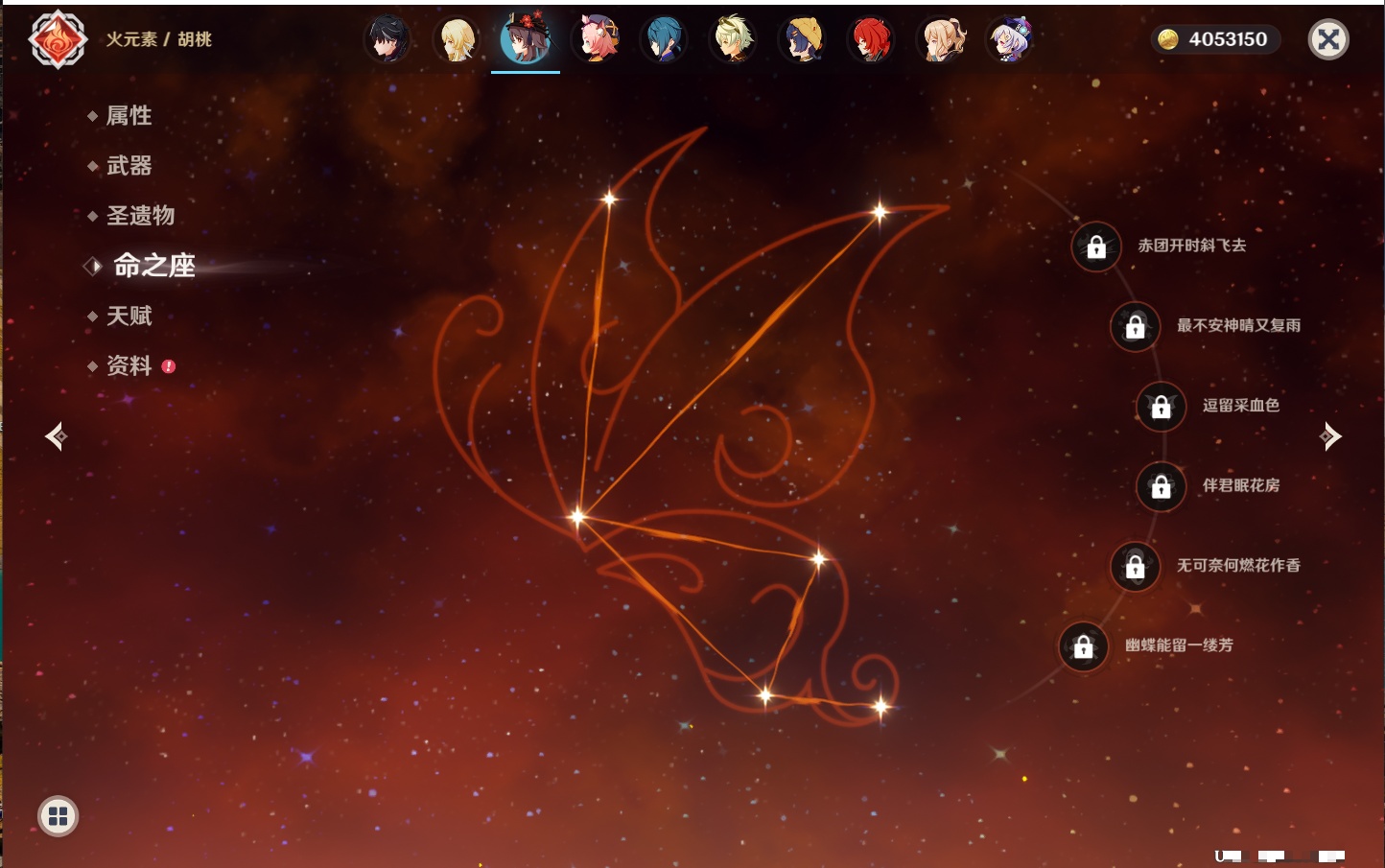Select the highlighted Hu Tao portrait
The width and height of the screenshot is (1385, 868).
coord(526,38)
